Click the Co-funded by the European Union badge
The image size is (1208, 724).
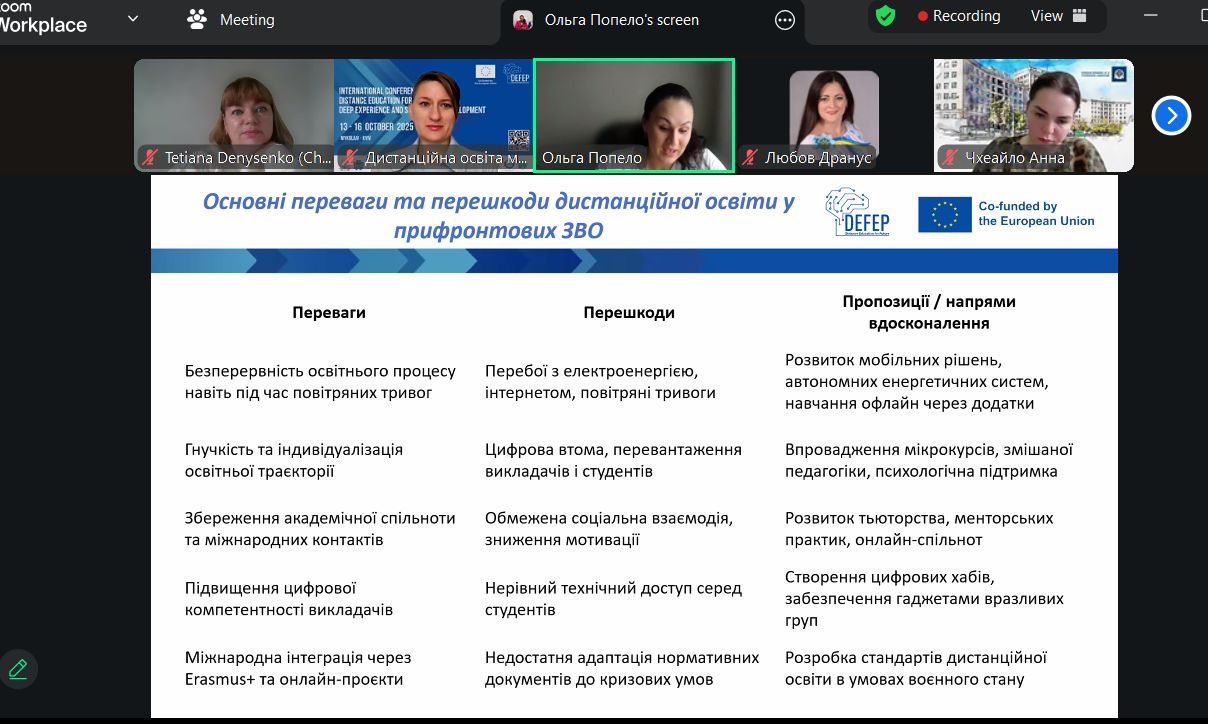1006,214
